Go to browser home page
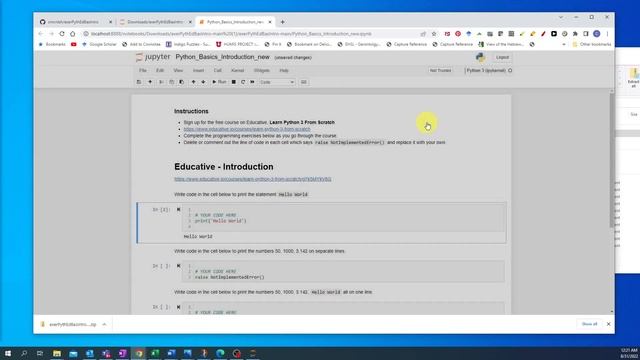This screenshot has width=640, height=360. pyautogui.click(x=73, y=34)
